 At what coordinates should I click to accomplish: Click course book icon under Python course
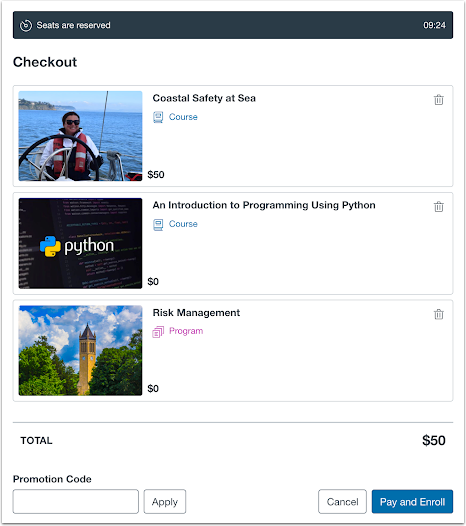pos(158,224)
